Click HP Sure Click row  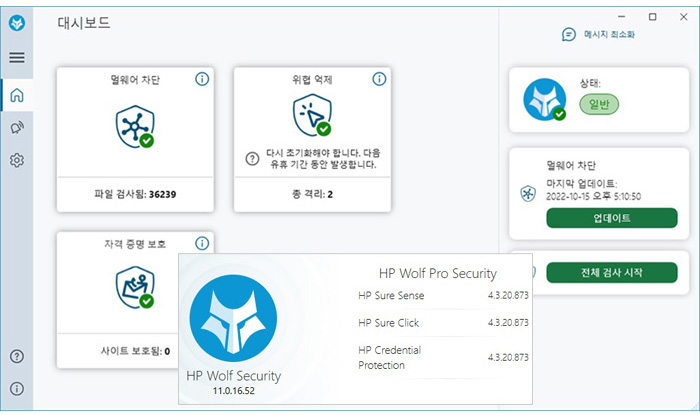pyautogui.click(x=443, y=323)
